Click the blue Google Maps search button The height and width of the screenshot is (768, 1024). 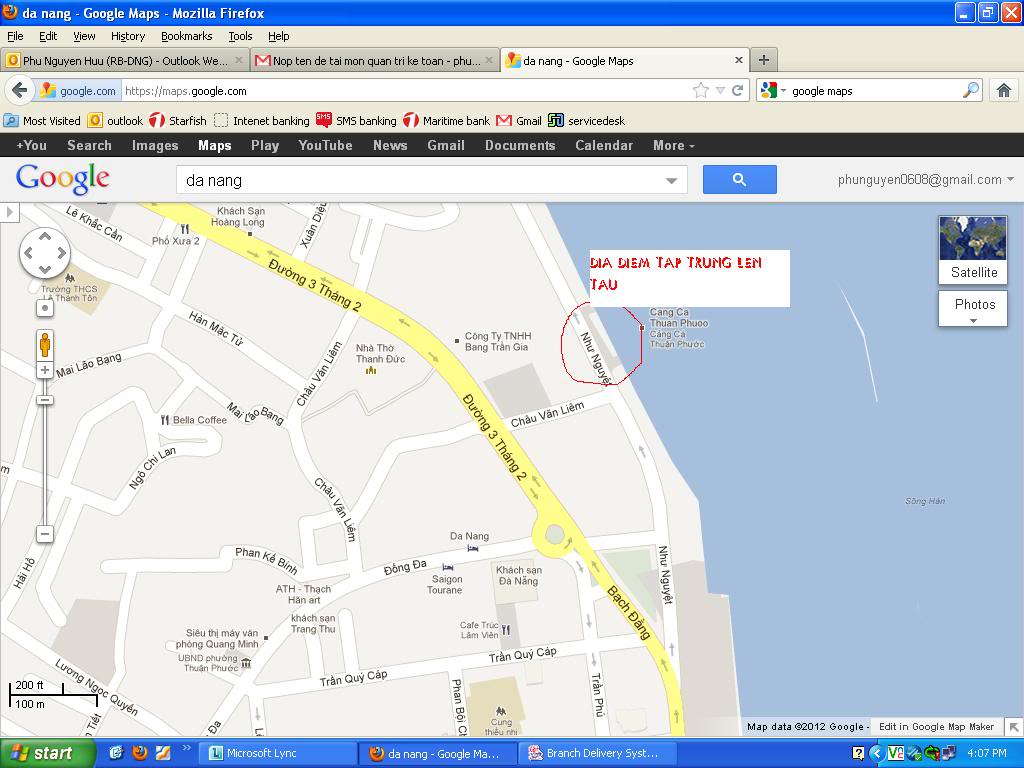pos(739,179)
